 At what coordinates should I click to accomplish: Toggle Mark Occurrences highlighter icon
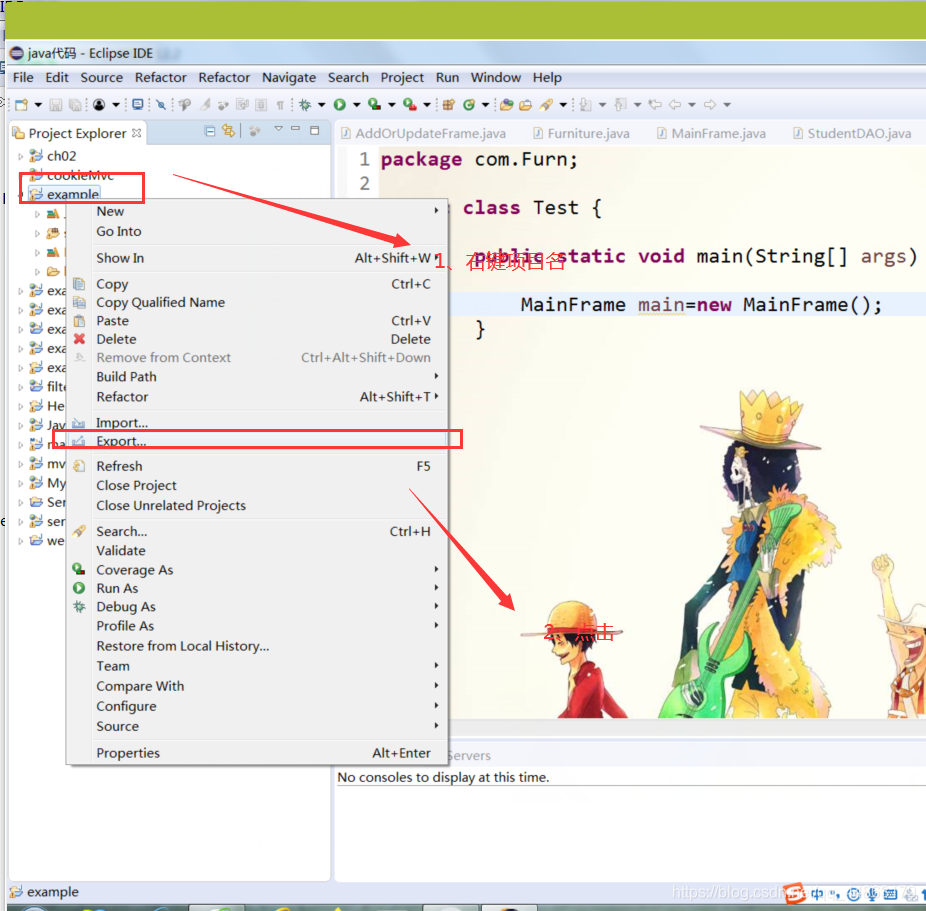[204, 105]
